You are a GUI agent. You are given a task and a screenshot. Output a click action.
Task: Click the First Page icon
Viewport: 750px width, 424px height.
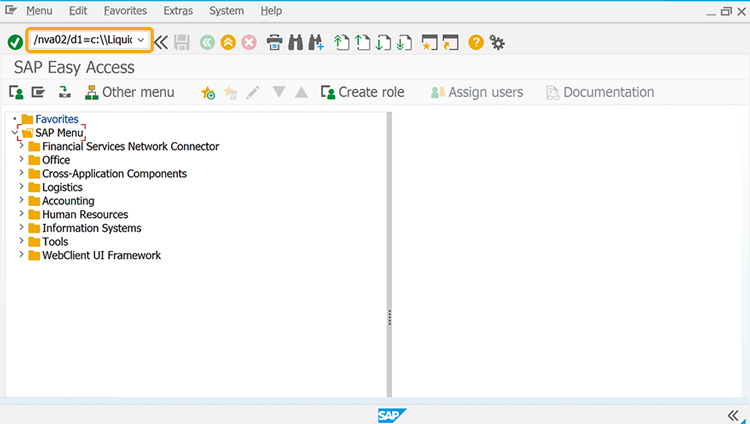(342, 42)
